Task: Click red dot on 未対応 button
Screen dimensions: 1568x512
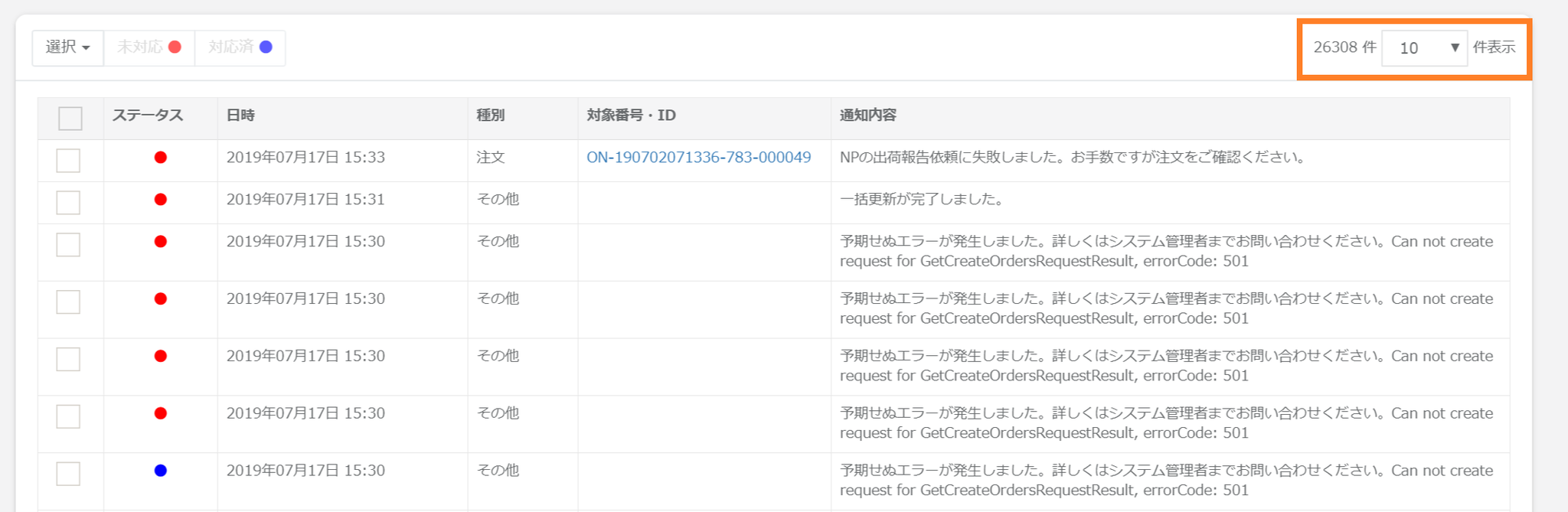Action: [x=175, y=47]
